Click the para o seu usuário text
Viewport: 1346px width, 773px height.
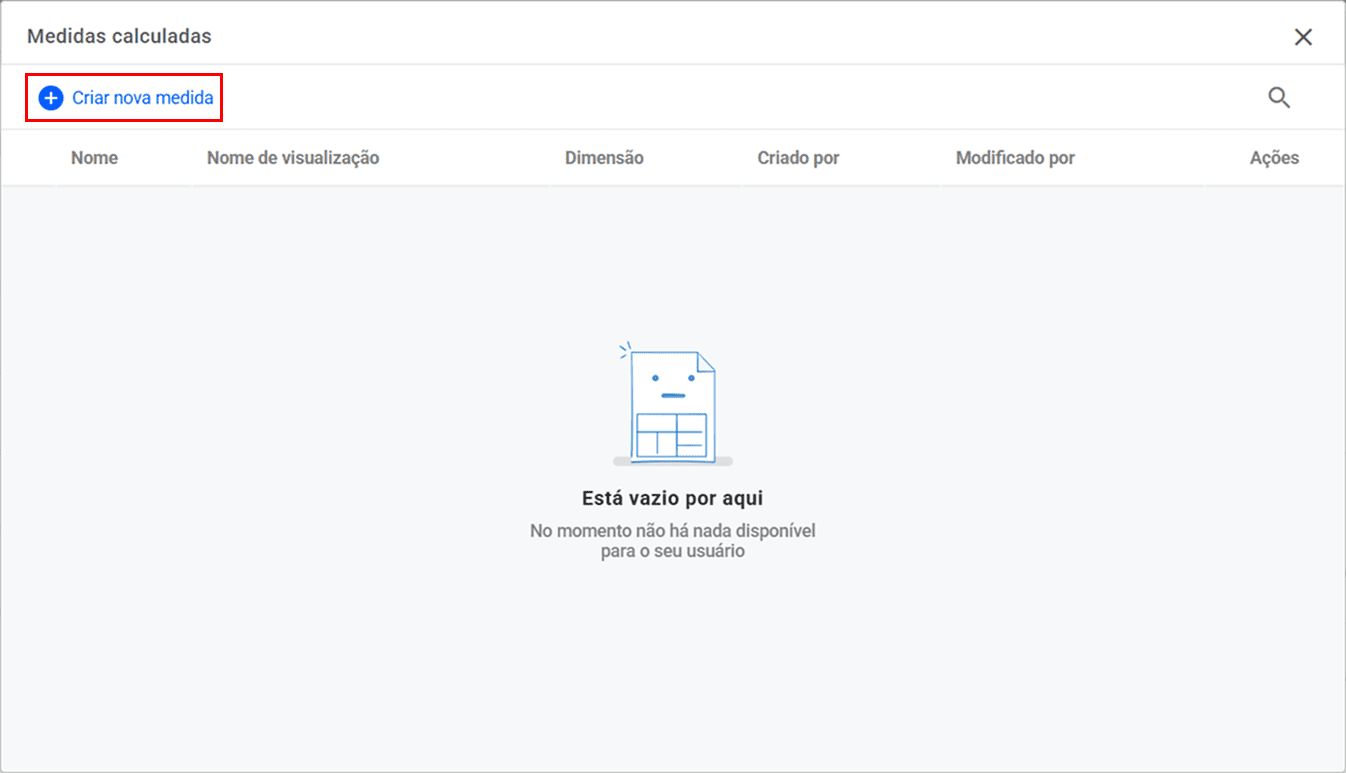(672, 551)
